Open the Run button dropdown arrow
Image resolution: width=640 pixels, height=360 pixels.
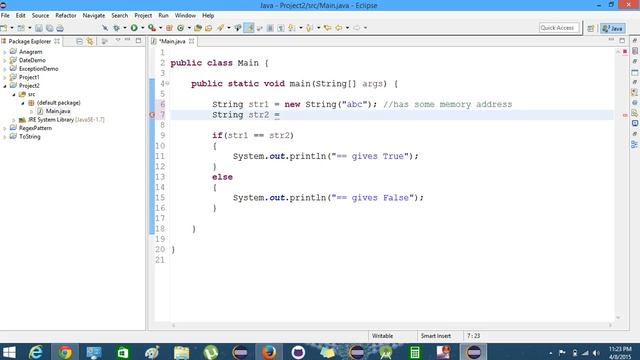(142, 28)
